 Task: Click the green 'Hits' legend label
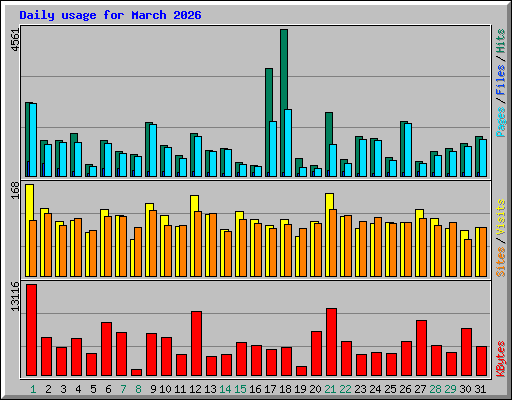[500, 41]
